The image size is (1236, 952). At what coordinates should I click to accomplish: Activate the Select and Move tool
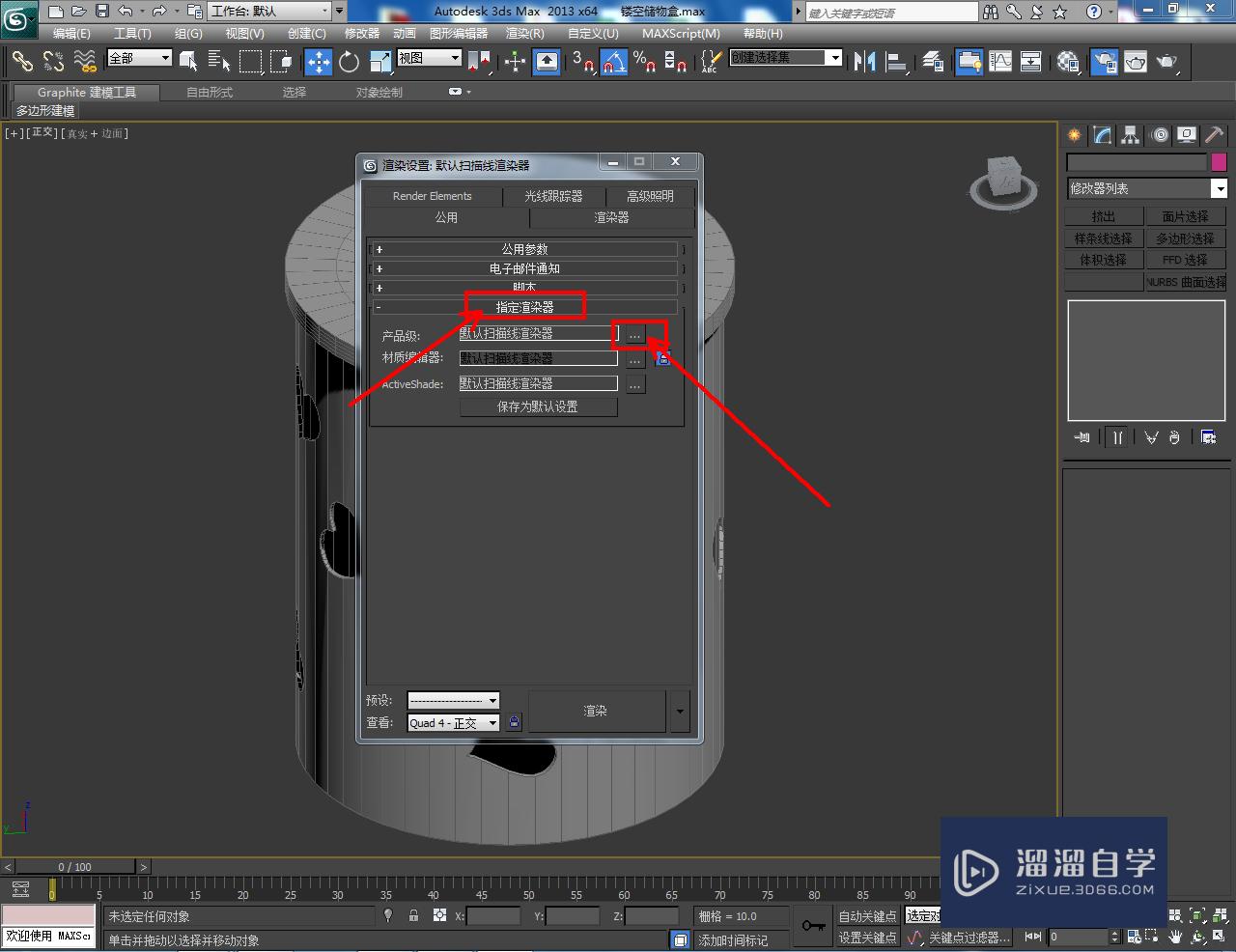(x=318, y=62)
